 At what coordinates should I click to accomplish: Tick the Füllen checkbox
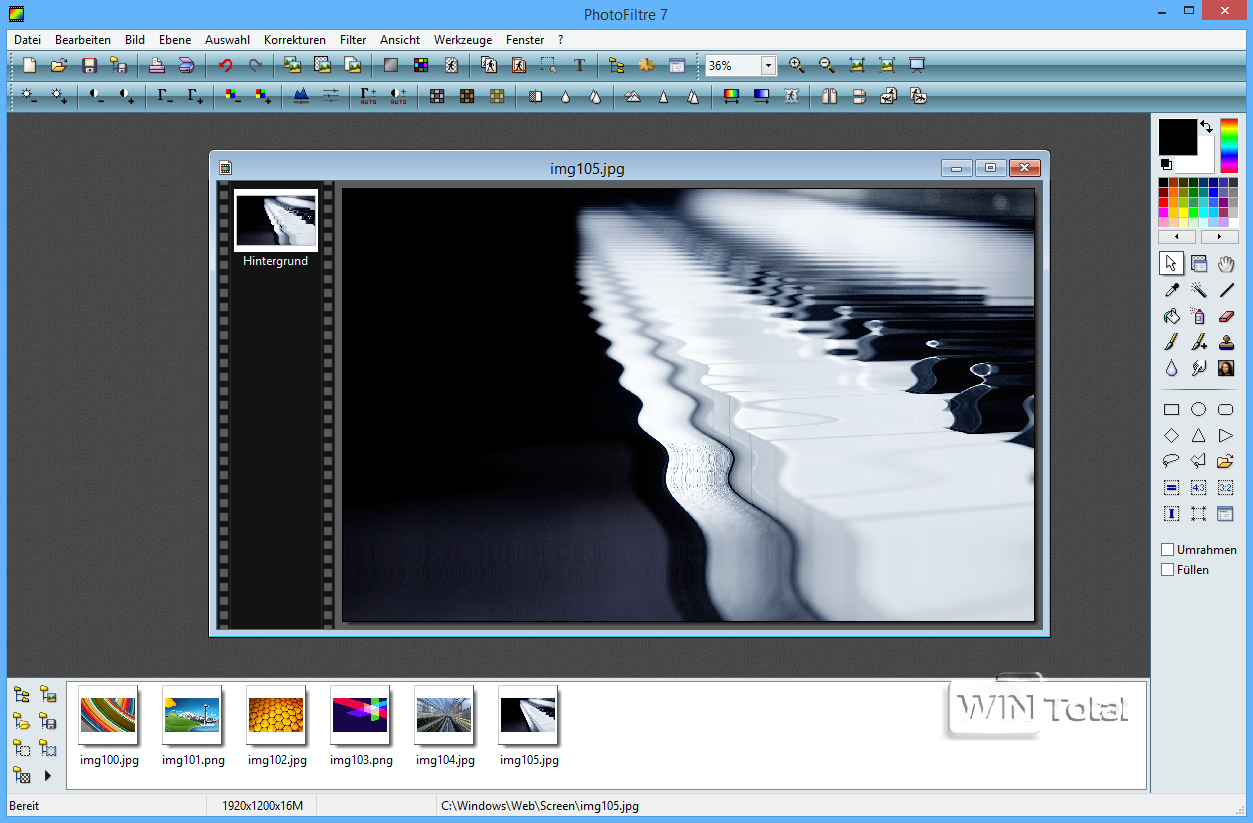point(1167,570)
